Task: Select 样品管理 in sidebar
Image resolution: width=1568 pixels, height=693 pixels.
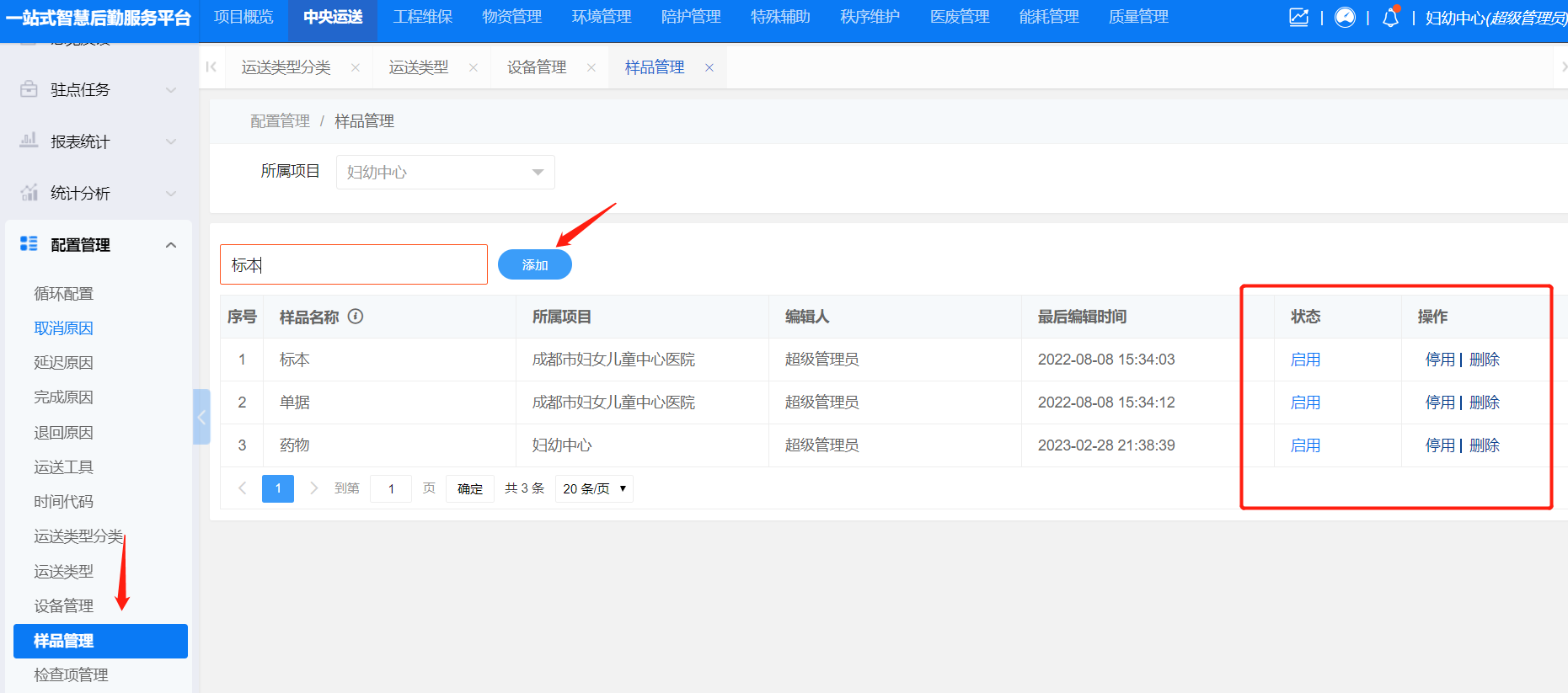Action: coord(100,641)
